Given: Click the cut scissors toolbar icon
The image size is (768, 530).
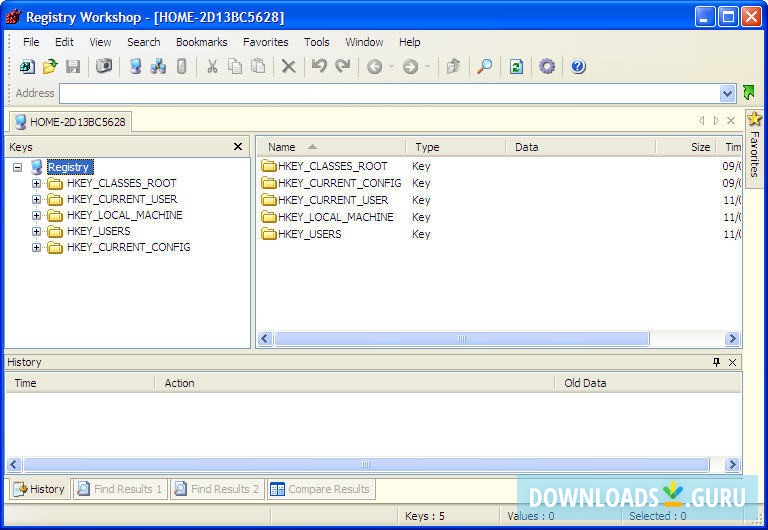Looking at the screenshot, I should [212, 66].
